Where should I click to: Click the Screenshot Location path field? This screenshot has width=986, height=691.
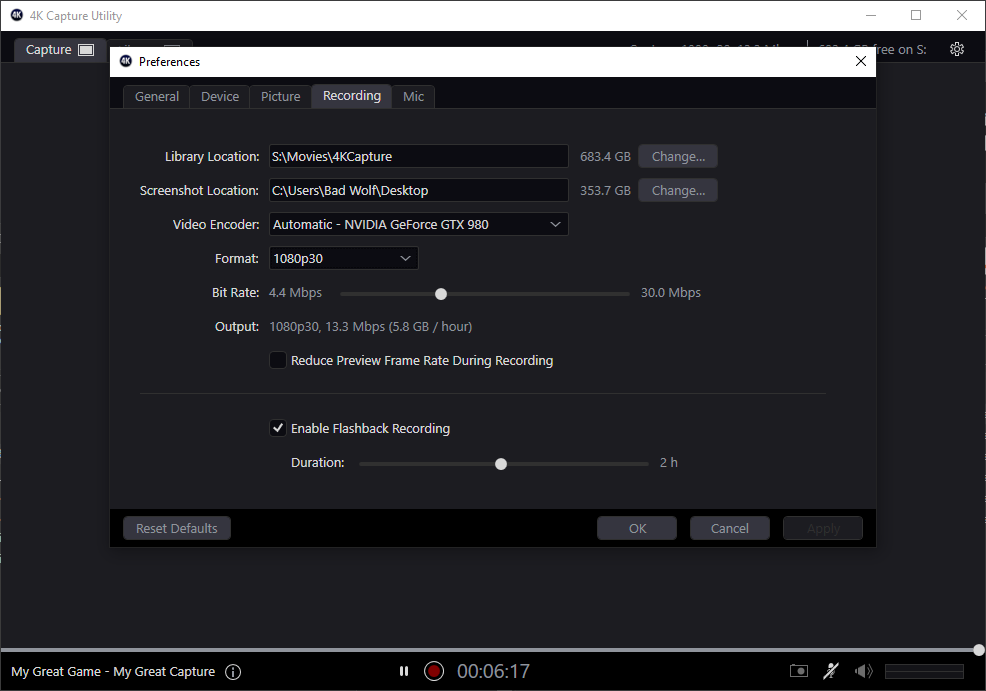tap(419, 191)
